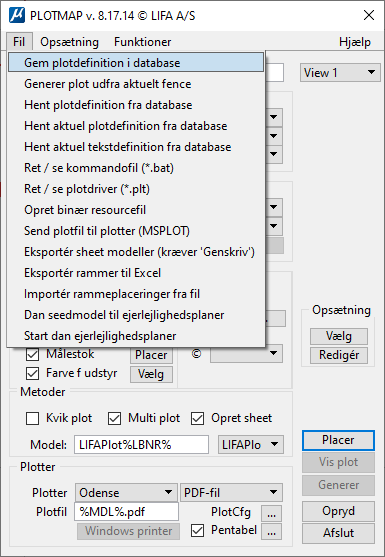Image resolution: width=385 pixels, height=557 pixels.
Task: Enable the Kvik plot checkbox
Action: (x=33, y=418)
